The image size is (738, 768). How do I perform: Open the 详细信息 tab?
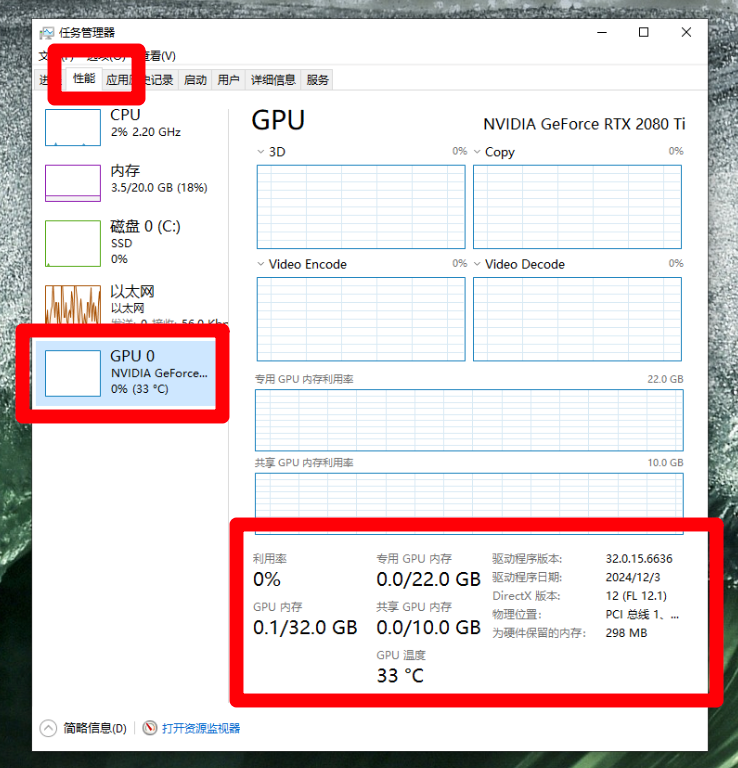click(273, 80)
